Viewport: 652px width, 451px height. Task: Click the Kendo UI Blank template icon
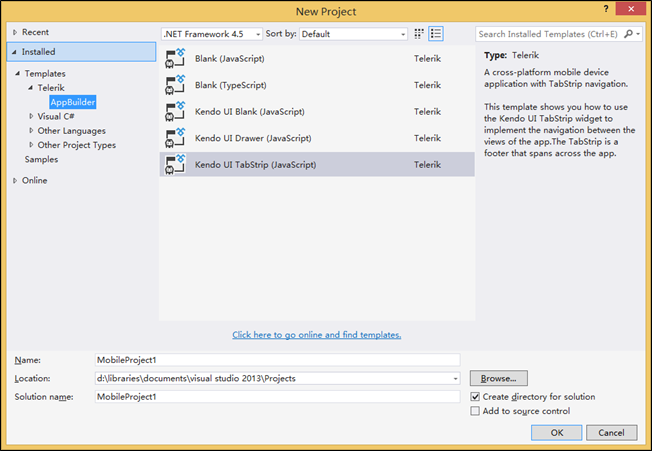[175, 112]
